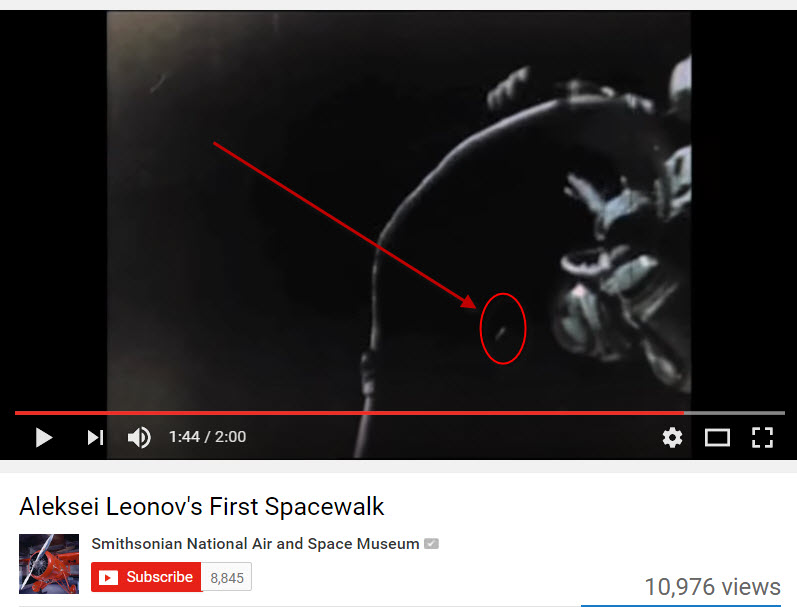The height and width of the screenshot is (607, 797).
Task: Open video settings gear
Action: pyautogui.click(x=672, y=437)
